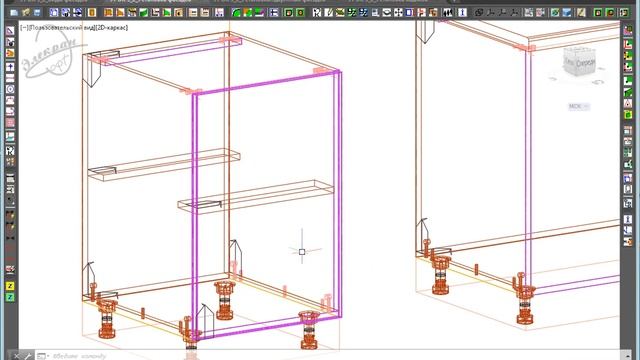Screen dimensions: 640x360
Task: Select the line tool atop the left toolbar
Action: [10, 31]
